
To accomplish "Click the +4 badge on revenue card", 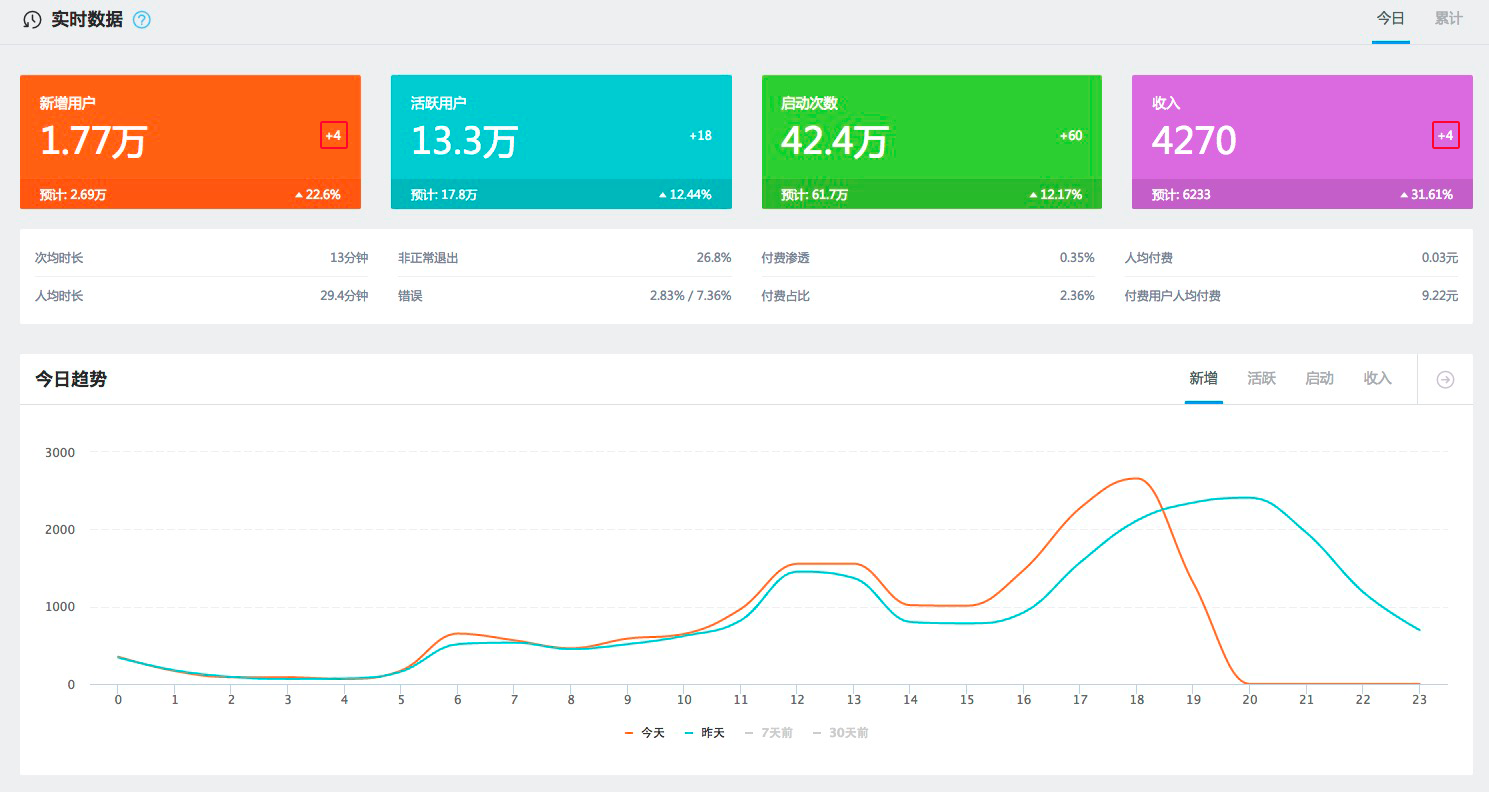I will [x=1445, y=135].
